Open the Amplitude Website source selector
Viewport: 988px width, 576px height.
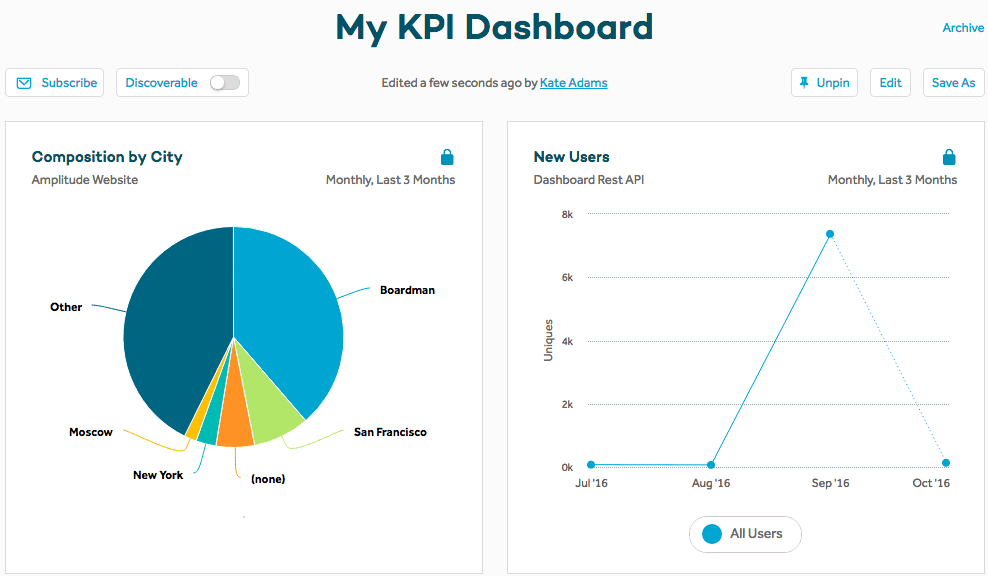click(85, 180)
